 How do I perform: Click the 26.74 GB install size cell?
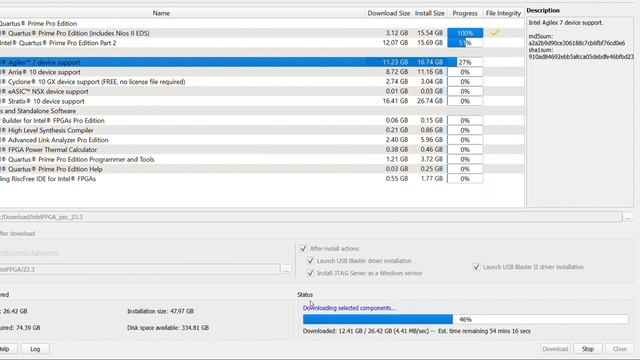pyautogui.click(x=430, y=101)
